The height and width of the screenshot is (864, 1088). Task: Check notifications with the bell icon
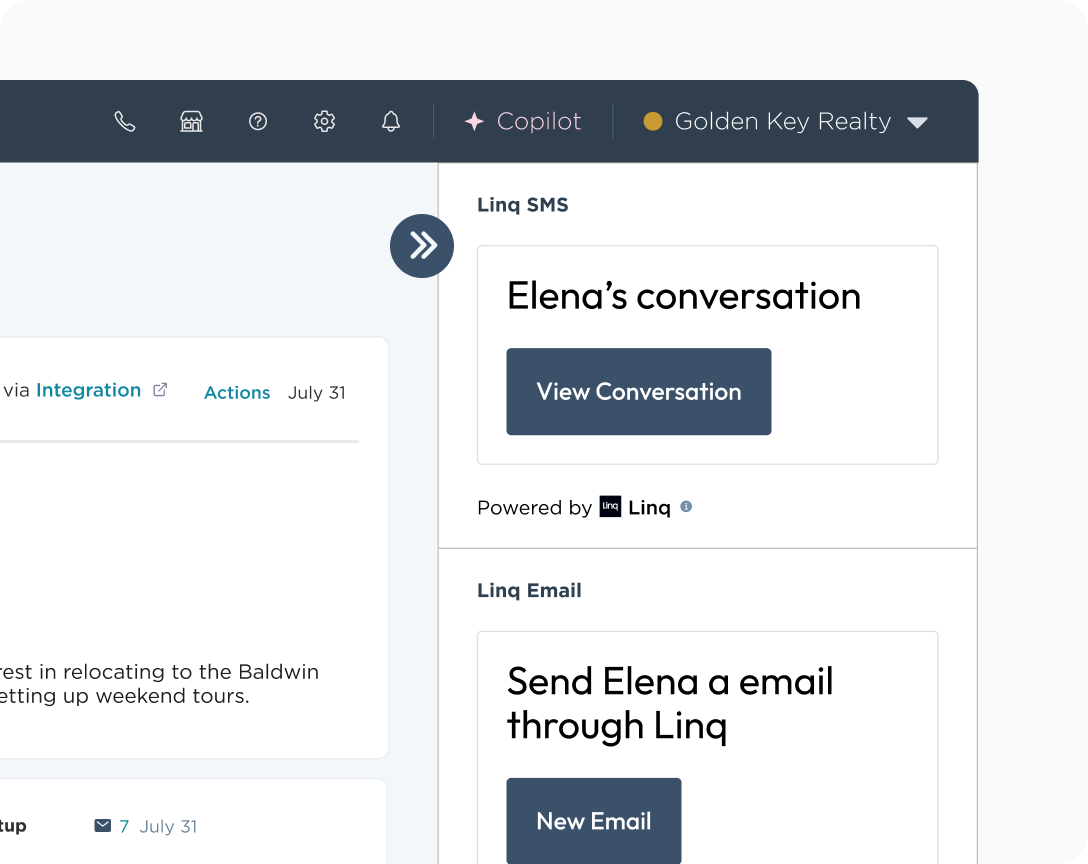pyautogui.click(x=390, y=121)
